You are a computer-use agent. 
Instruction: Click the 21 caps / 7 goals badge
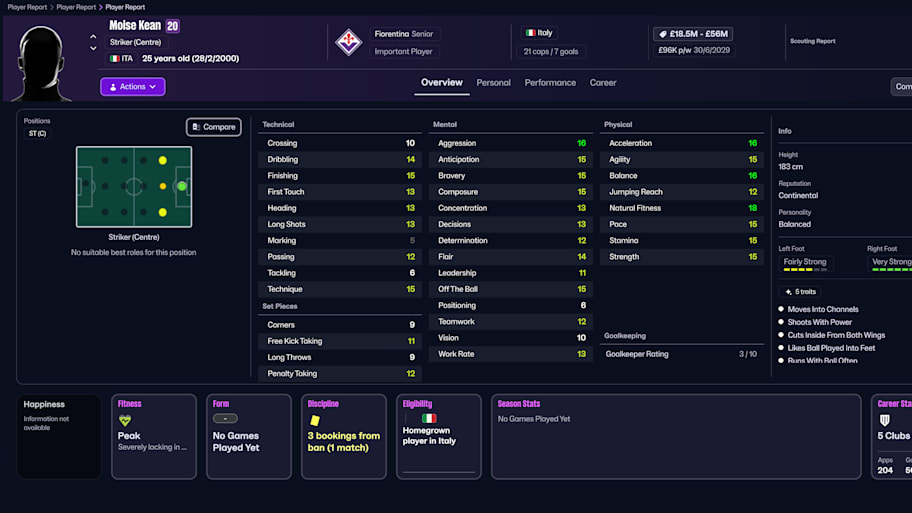point(550,51)
